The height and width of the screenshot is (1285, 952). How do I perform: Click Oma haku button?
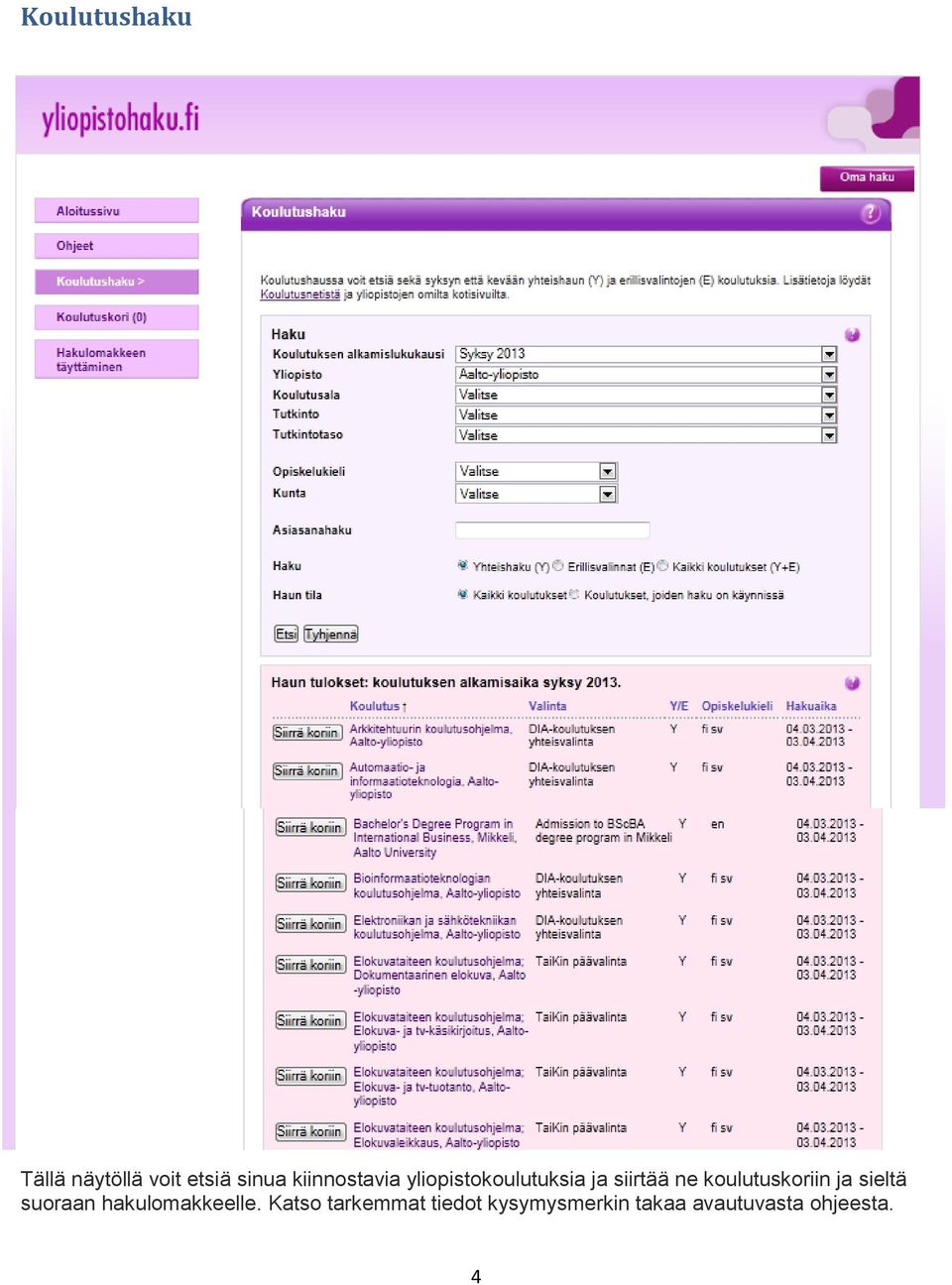coord(867,178)
